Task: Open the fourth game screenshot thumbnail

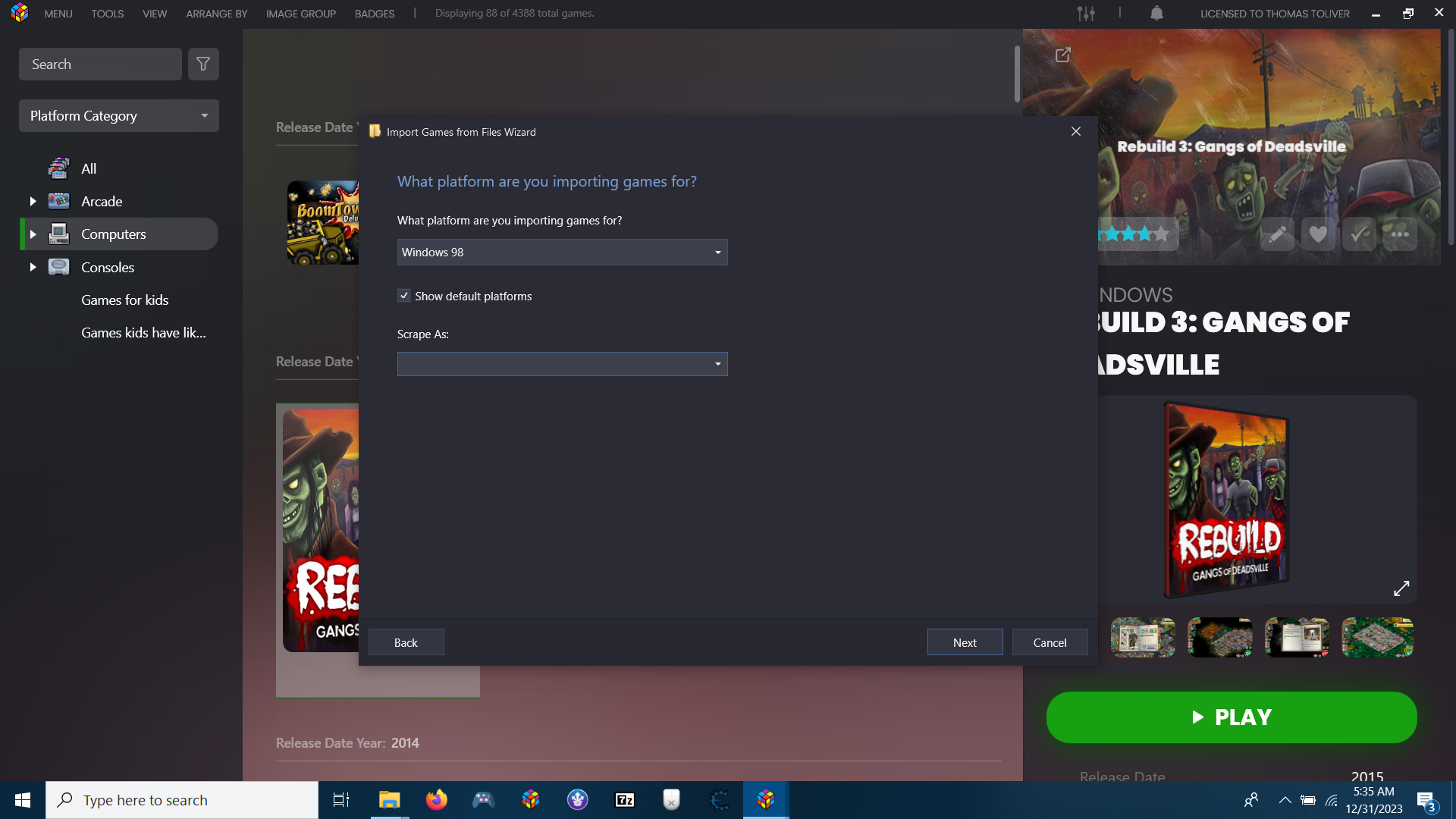Action: pos(1377,637)
